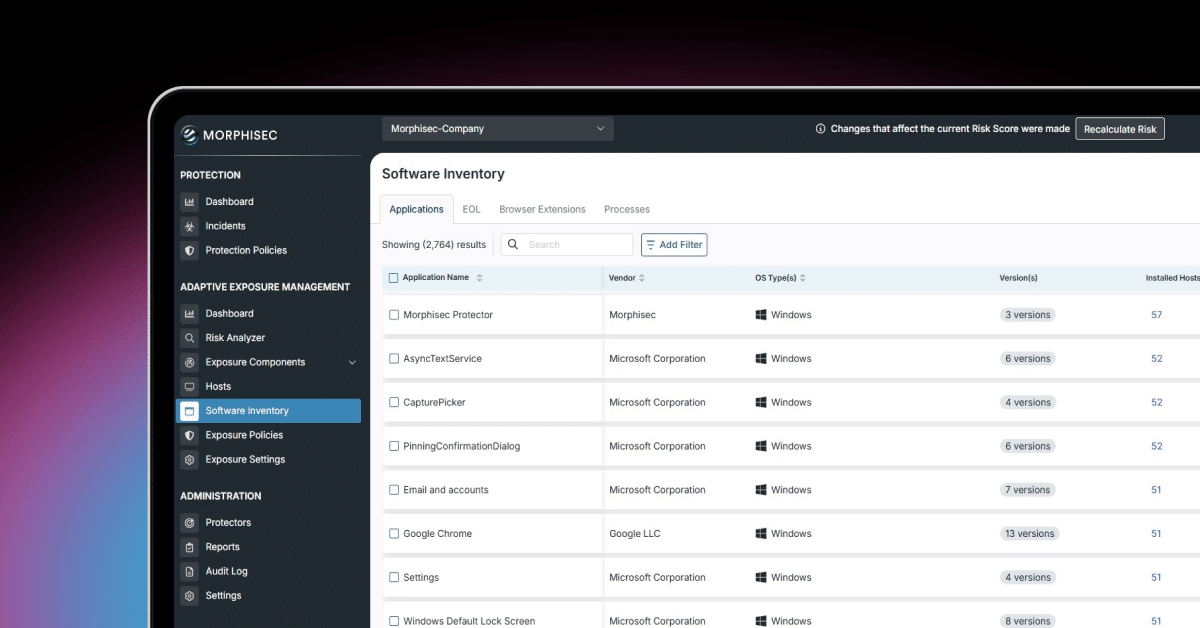
Task: Sort by OS Type(s) column arrows
Action: (x=803, y=278)
